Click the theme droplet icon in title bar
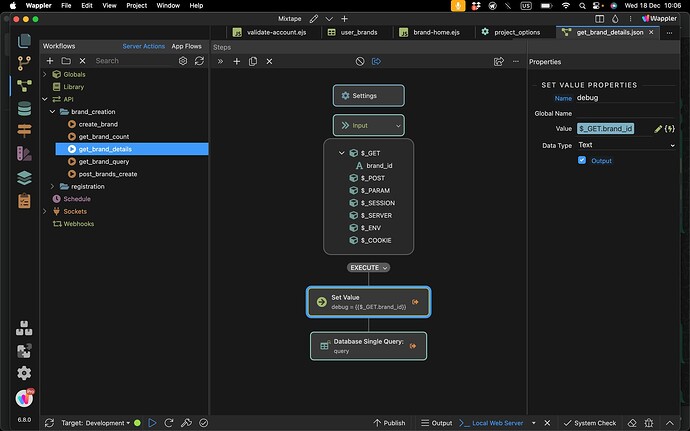690x431 pixels. 615,19
